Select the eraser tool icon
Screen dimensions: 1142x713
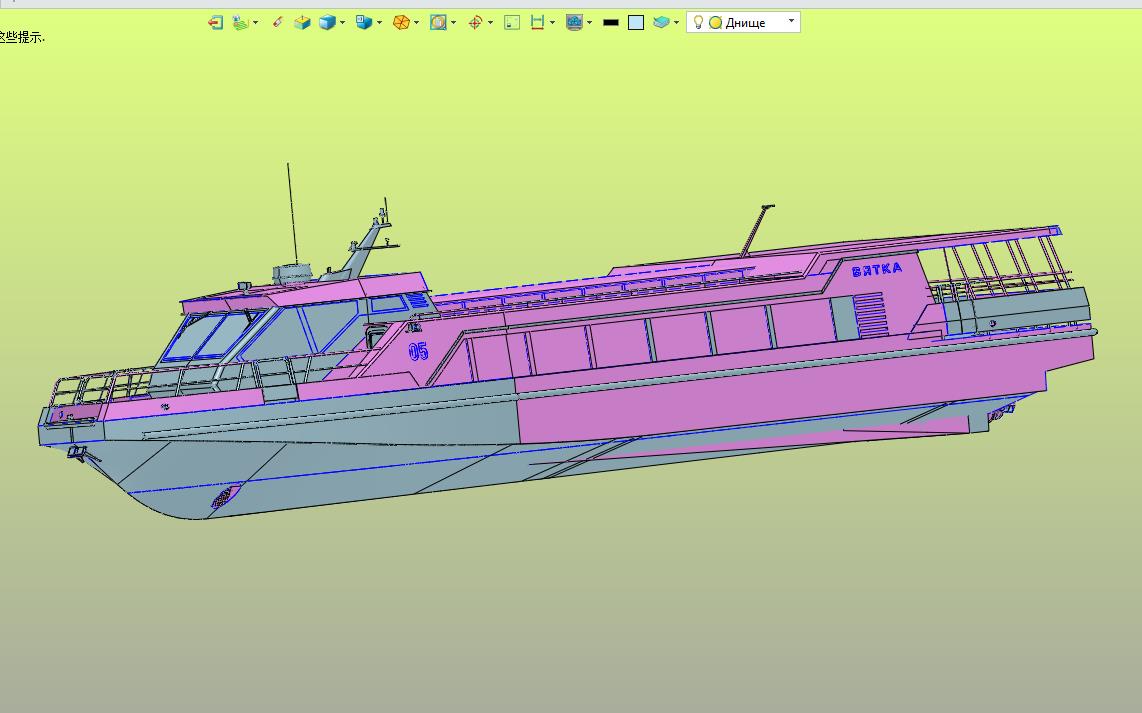[x=278, y=22]
